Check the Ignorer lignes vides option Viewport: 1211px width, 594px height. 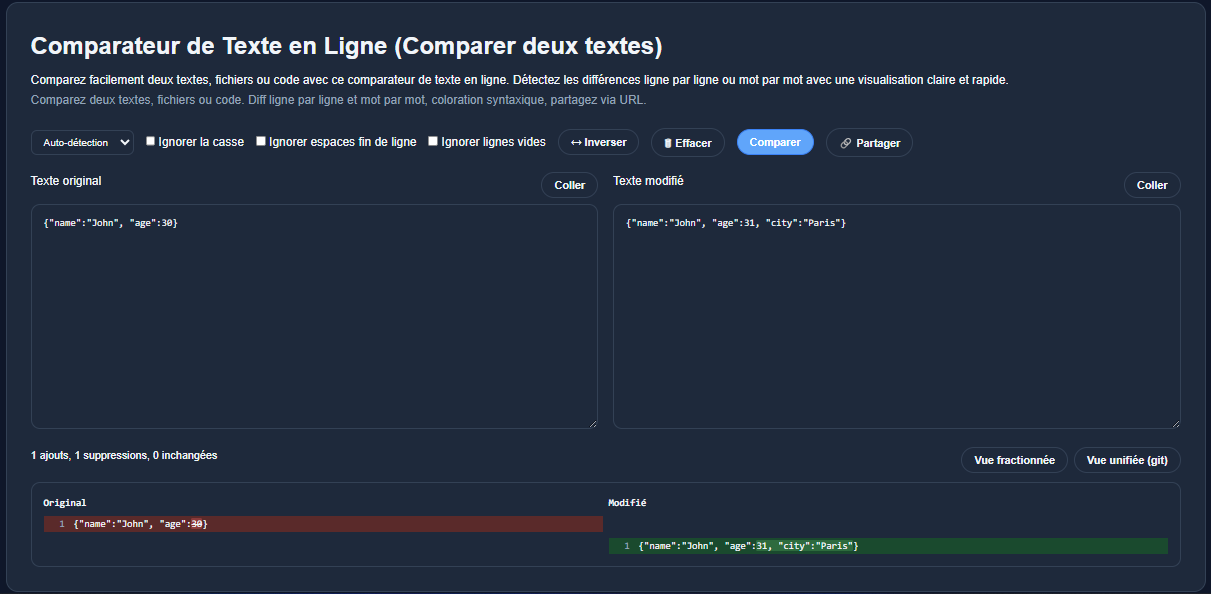[433, 141]
